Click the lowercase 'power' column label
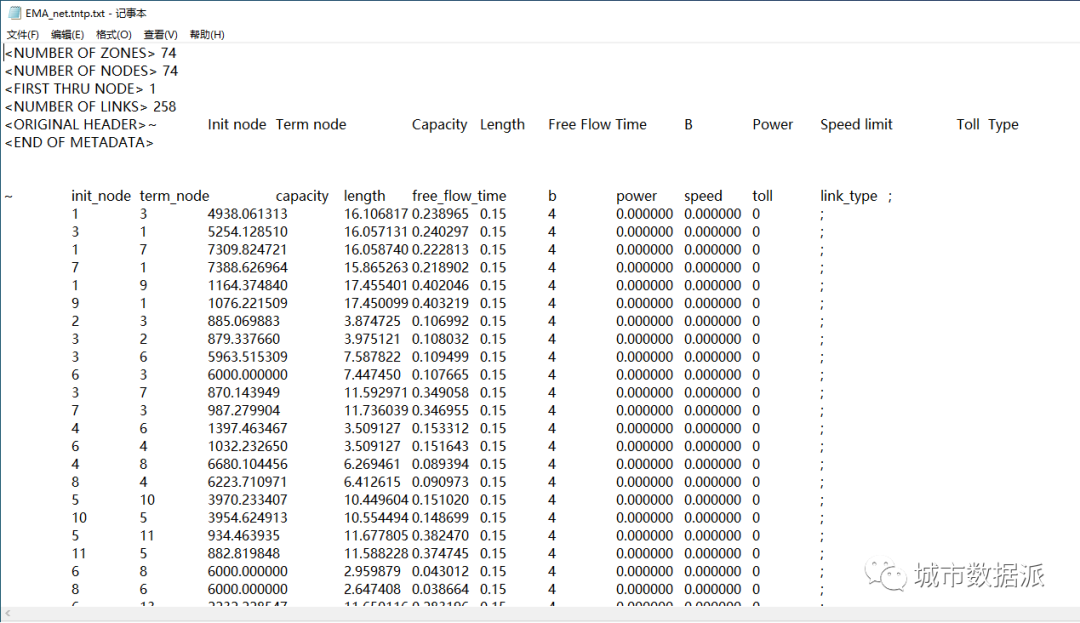The image size is (1080, 623). pyautogui.click(x=636, y=196)
